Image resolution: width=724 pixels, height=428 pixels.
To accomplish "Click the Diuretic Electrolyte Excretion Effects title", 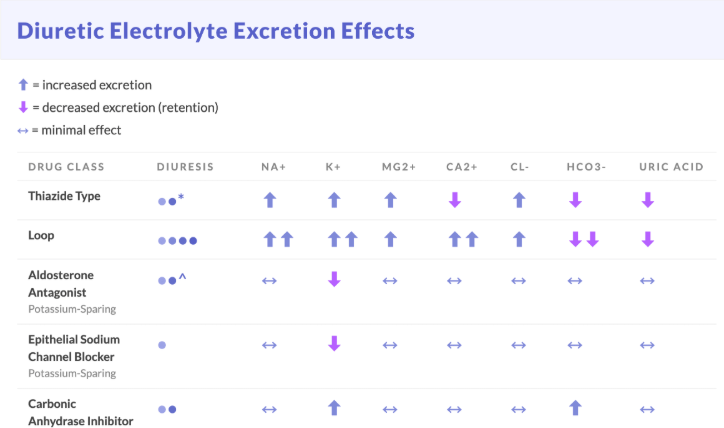I will pyautogui.click(x=216, y=30).
